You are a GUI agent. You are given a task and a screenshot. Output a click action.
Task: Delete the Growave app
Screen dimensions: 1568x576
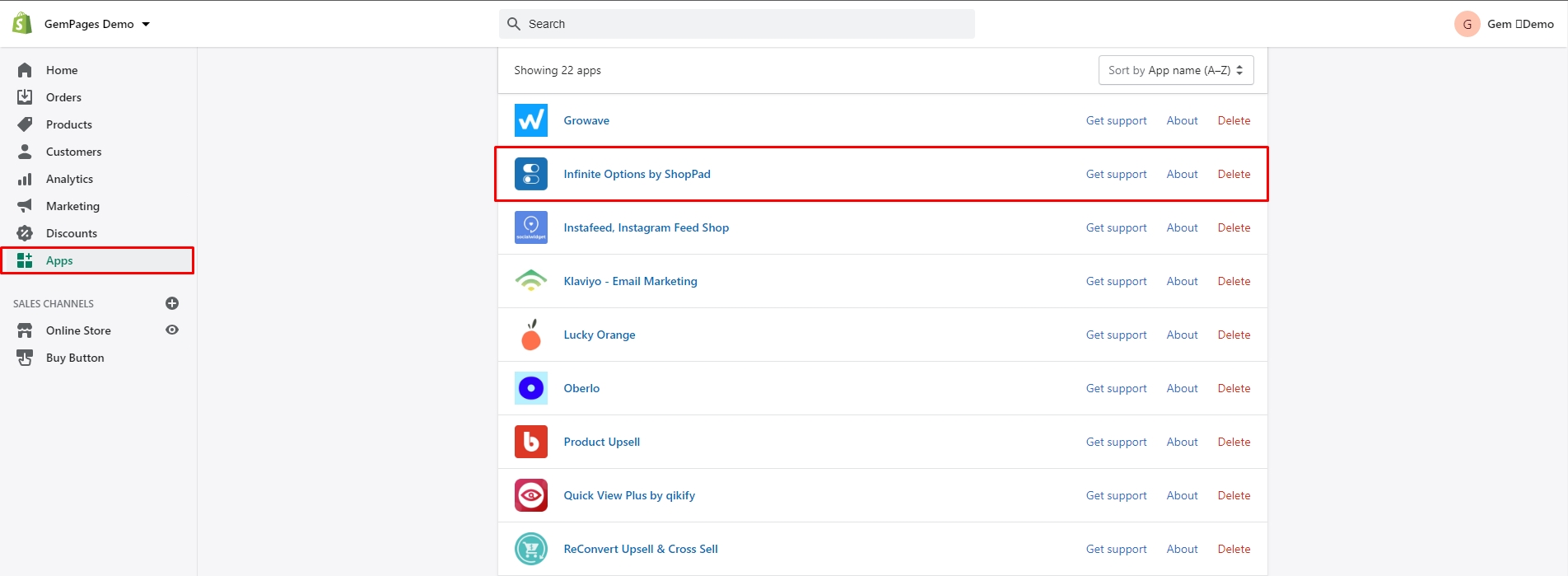pyautogui.click(x=1234, y=120)
